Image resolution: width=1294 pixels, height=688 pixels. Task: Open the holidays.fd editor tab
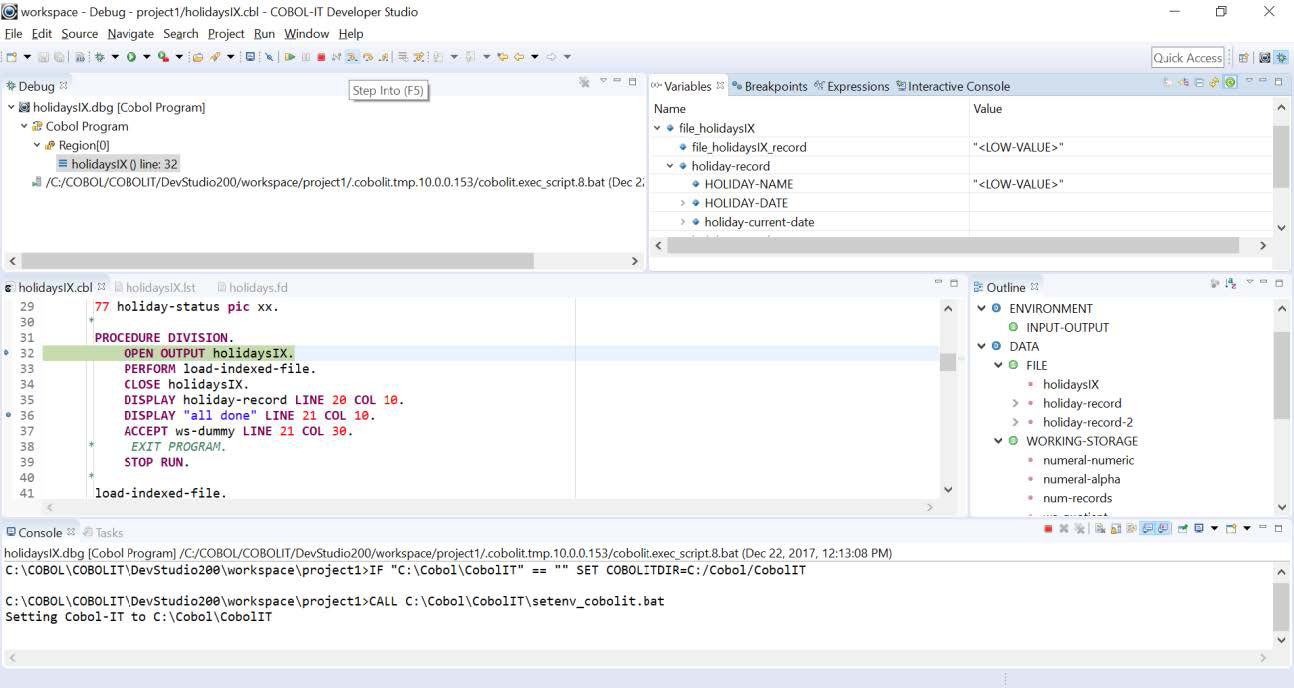click(x=257, y=288)
